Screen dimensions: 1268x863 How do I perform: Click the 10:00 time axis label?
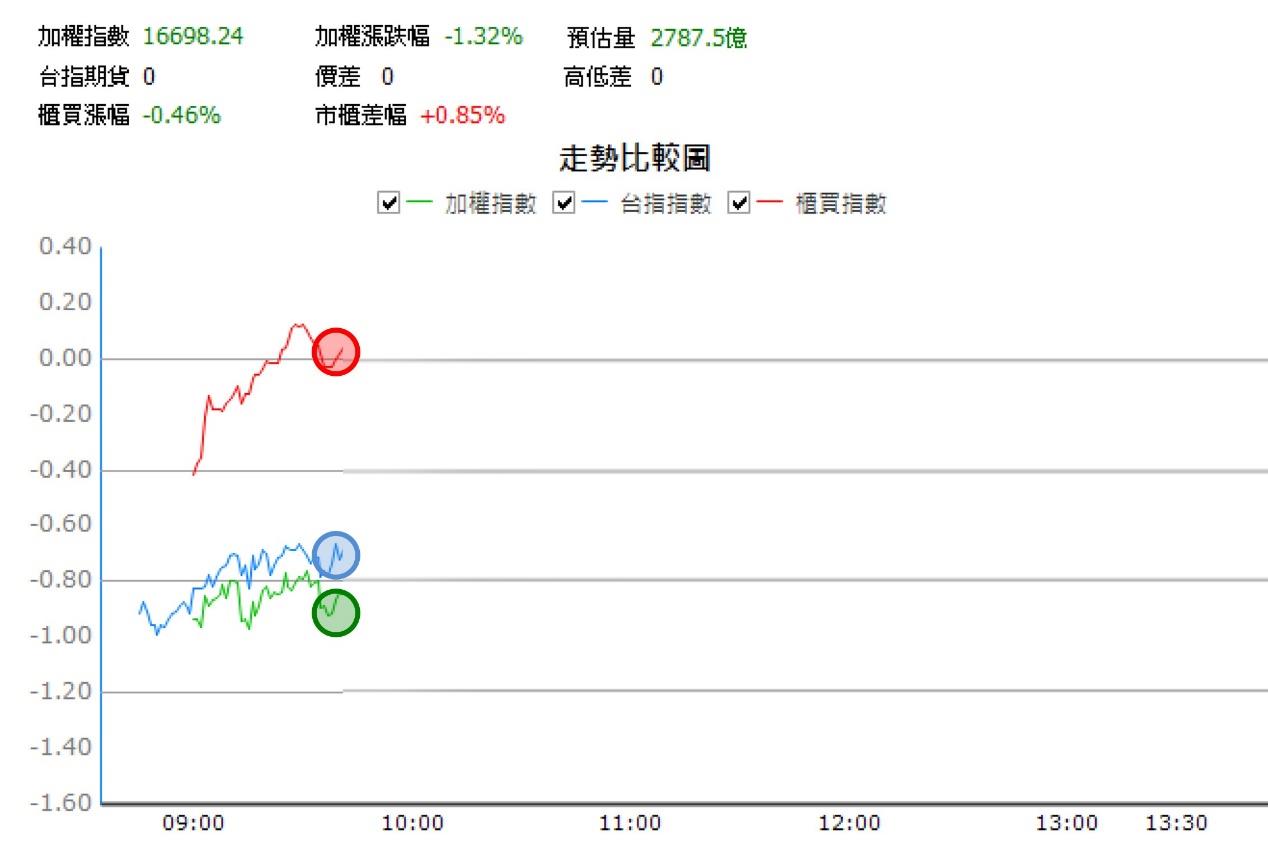413,824
